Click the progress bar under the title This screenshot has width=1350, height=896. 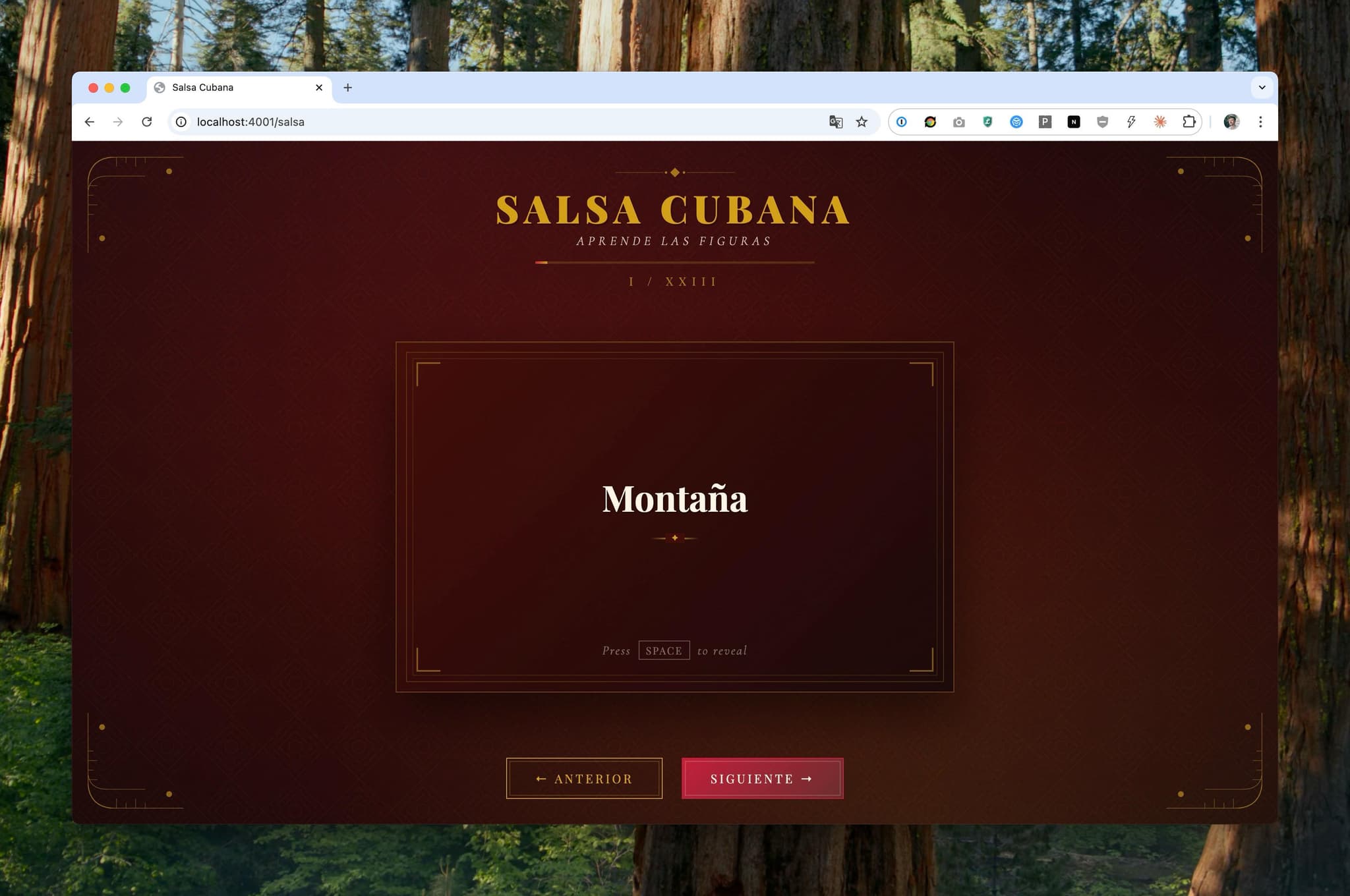pos(675,262)
